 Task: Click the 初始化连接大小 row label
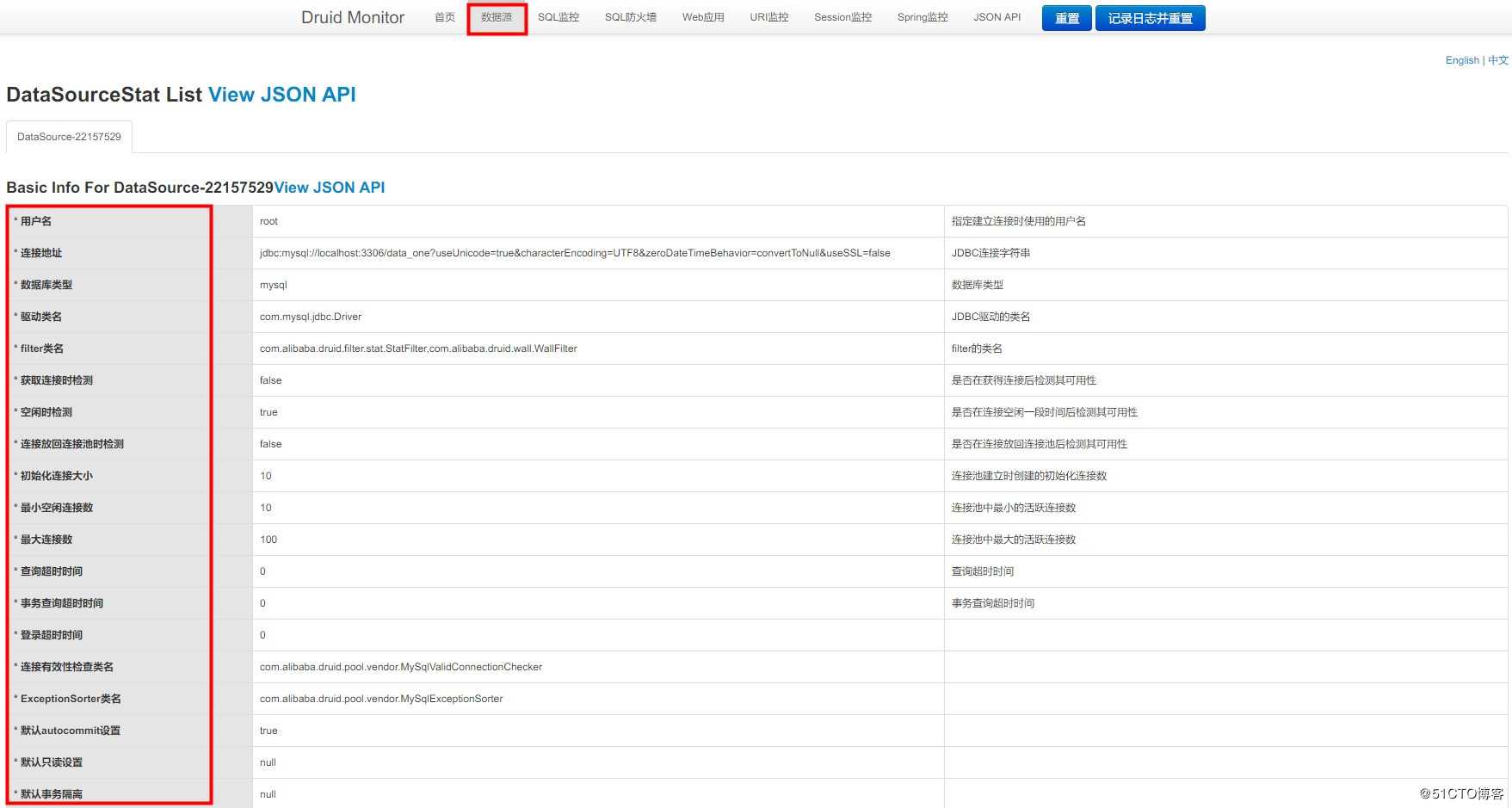point(56,476)
